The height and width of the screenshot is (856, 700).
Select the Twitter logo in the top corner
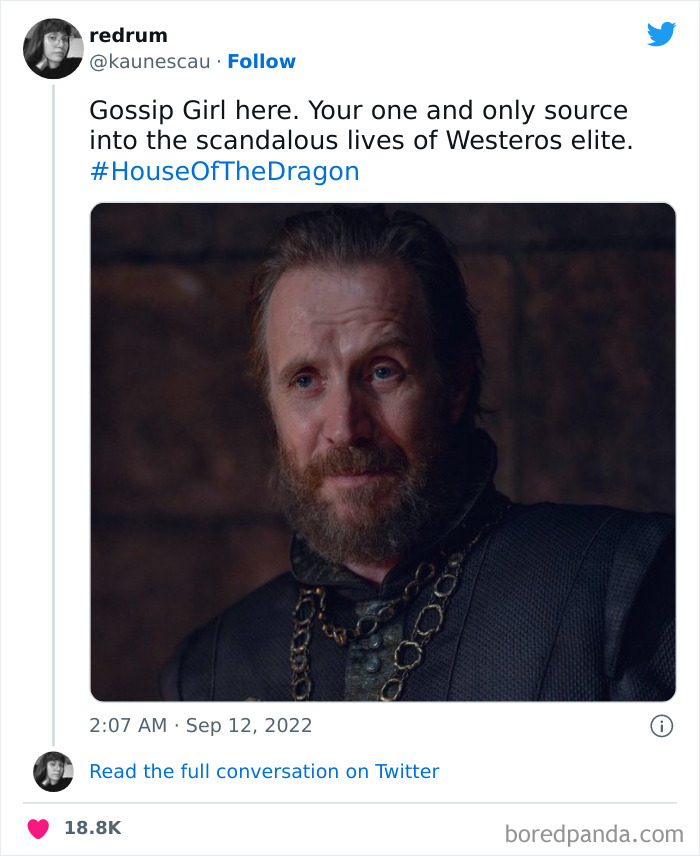tap(661, 33)
